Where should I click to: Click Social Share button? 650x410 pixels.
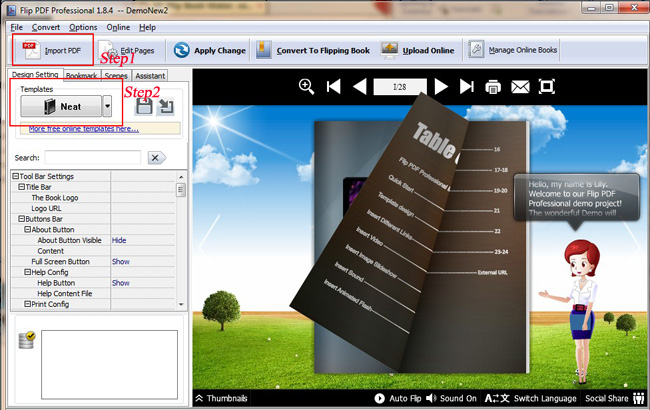[614, 398]
